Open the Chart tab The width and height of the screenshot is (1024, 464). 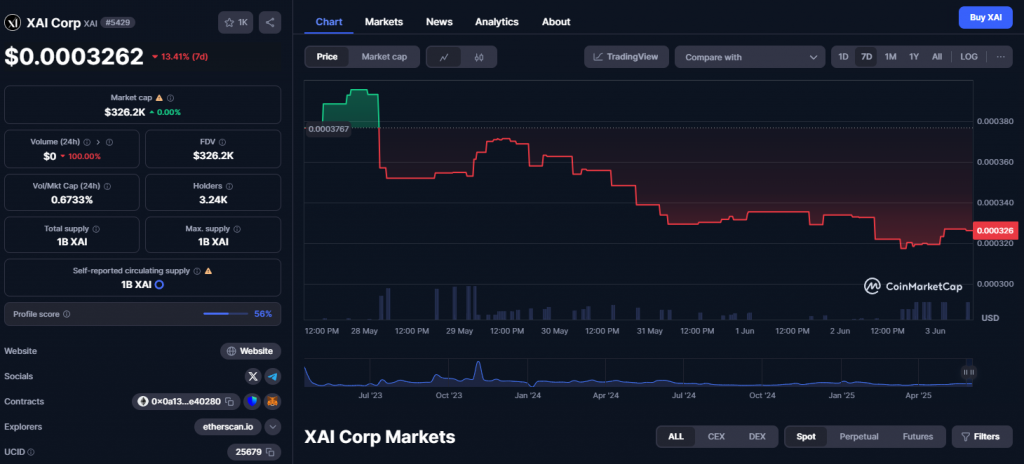329,22
